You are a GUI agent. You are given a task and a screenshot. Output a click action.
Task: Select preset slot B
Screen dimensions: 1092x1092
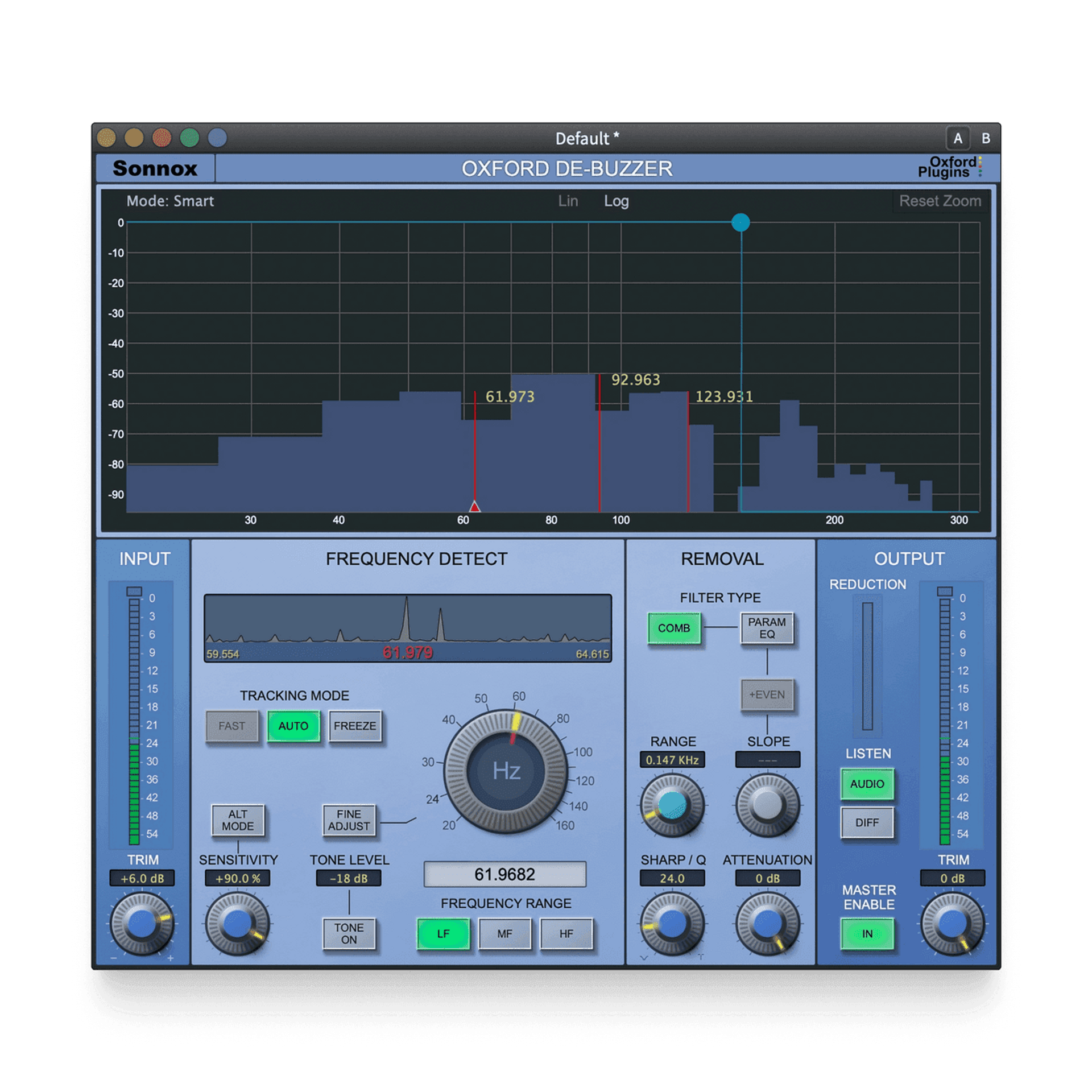pos(986,138)
